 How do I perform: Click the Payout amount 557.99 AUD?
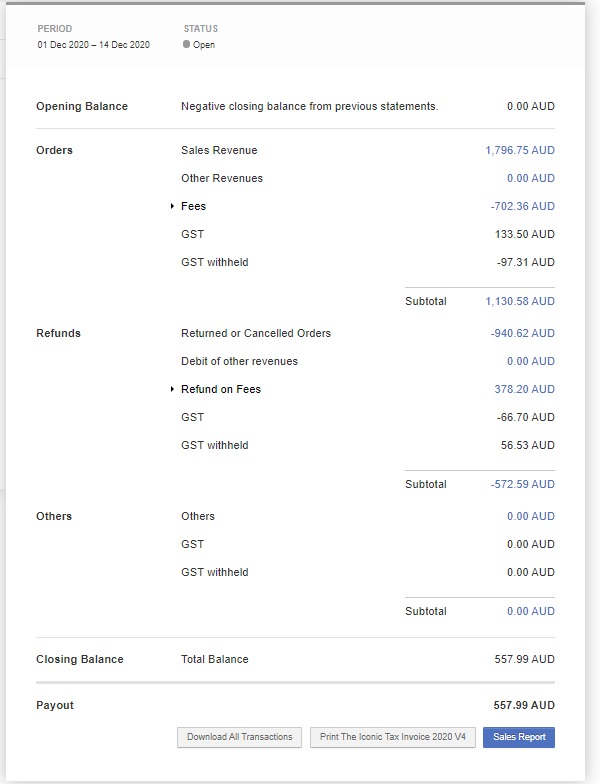pos(523,705)
